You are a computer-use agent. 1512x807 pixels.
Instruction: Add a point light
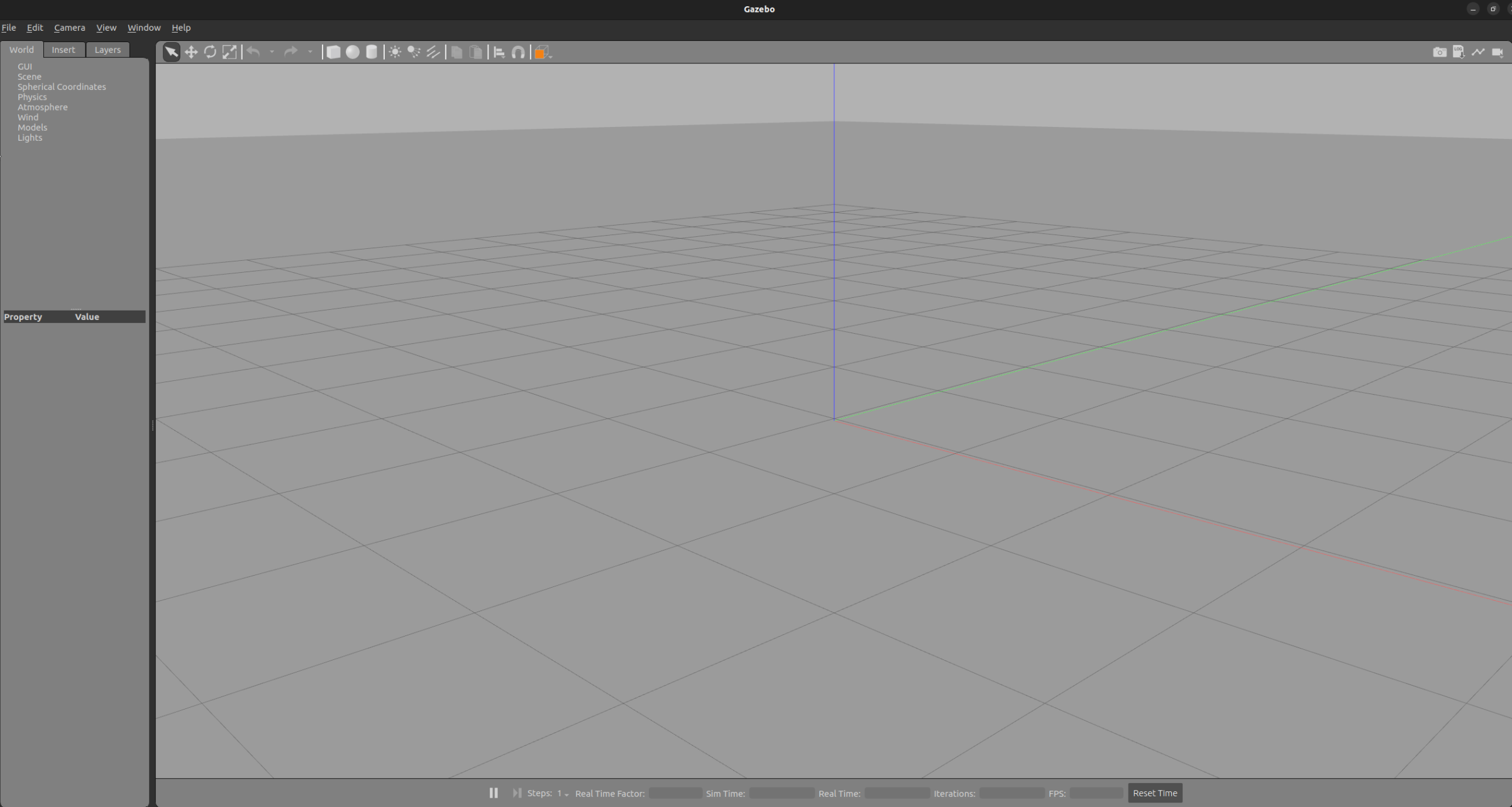point(395,52)
